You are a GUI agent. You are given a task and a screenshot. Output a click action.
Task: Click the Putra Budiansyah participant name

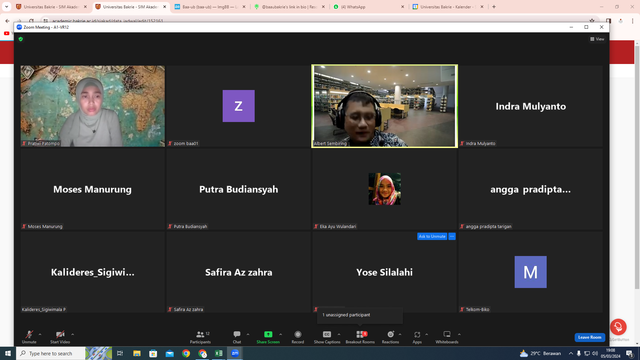(x=238, y=189)
